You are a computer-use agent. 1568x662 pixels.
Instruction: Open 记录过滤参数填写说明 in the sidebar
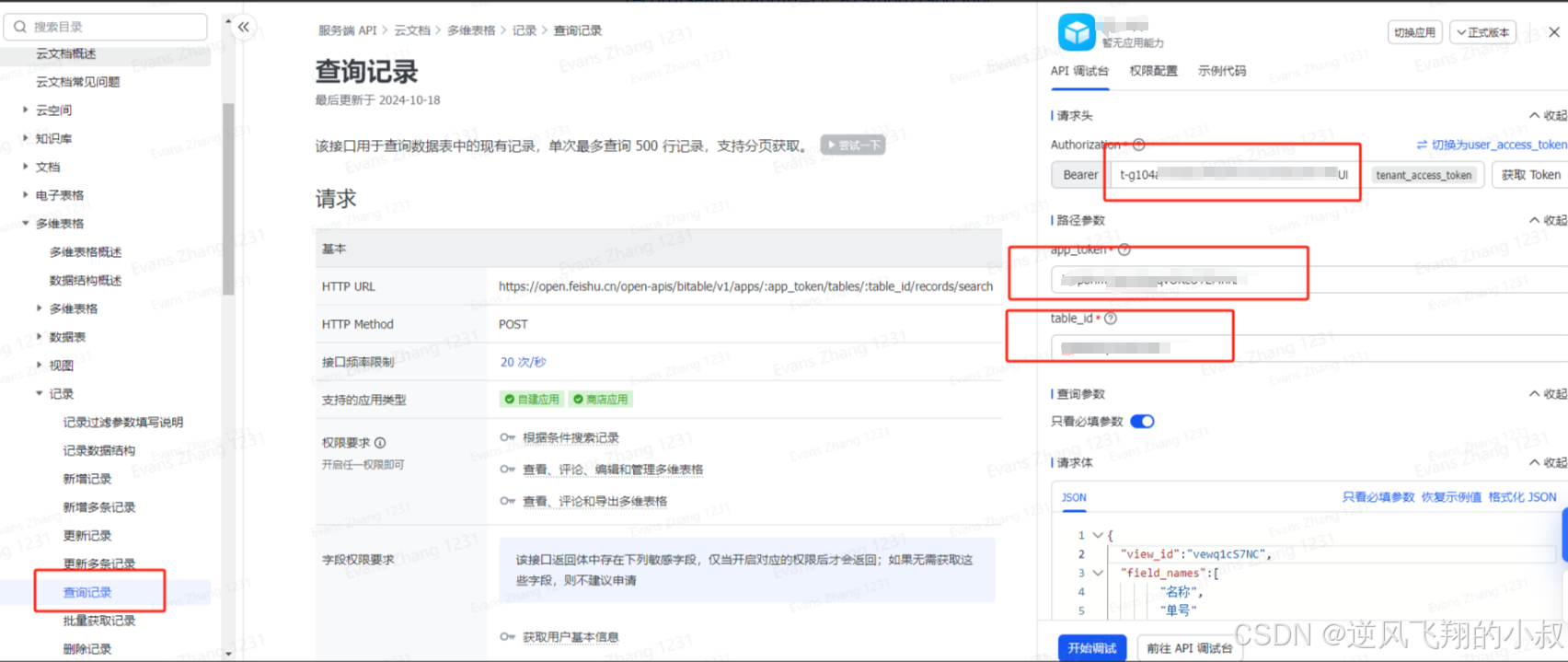pos(123,423)
